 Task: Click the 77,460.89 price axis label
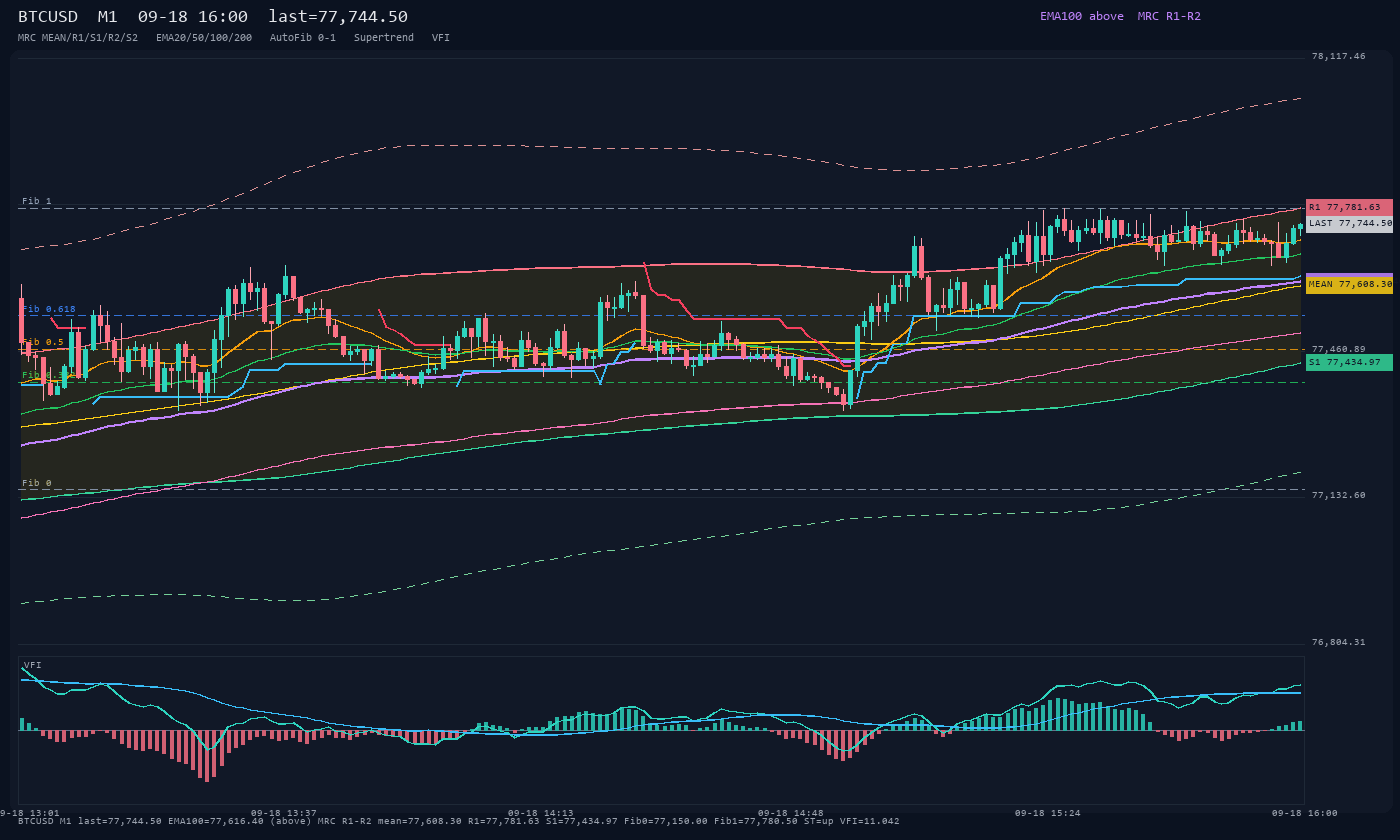click(x=1338, y=349)
